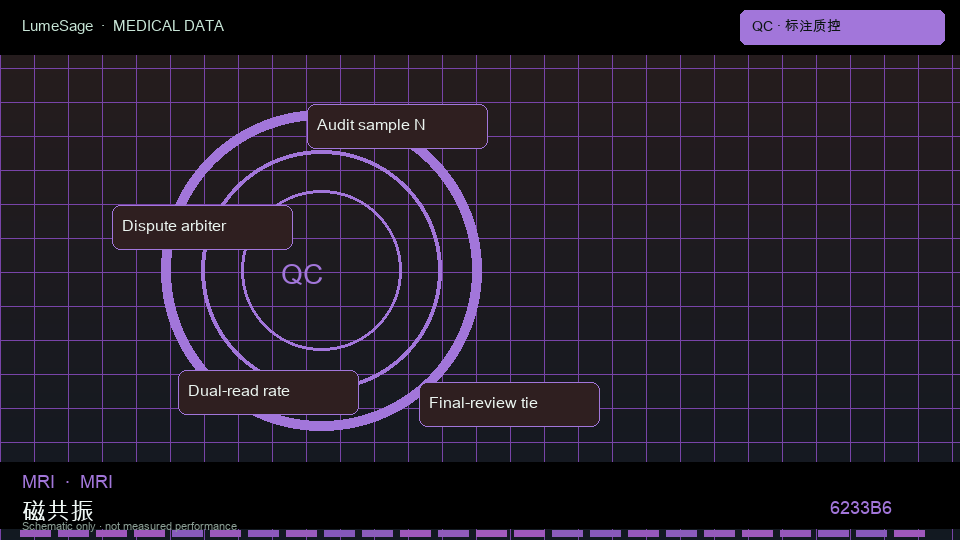This screenshot has height=540, width=960.
Task: Click the Schematic only disclaimer text
Action: point(129,526)
